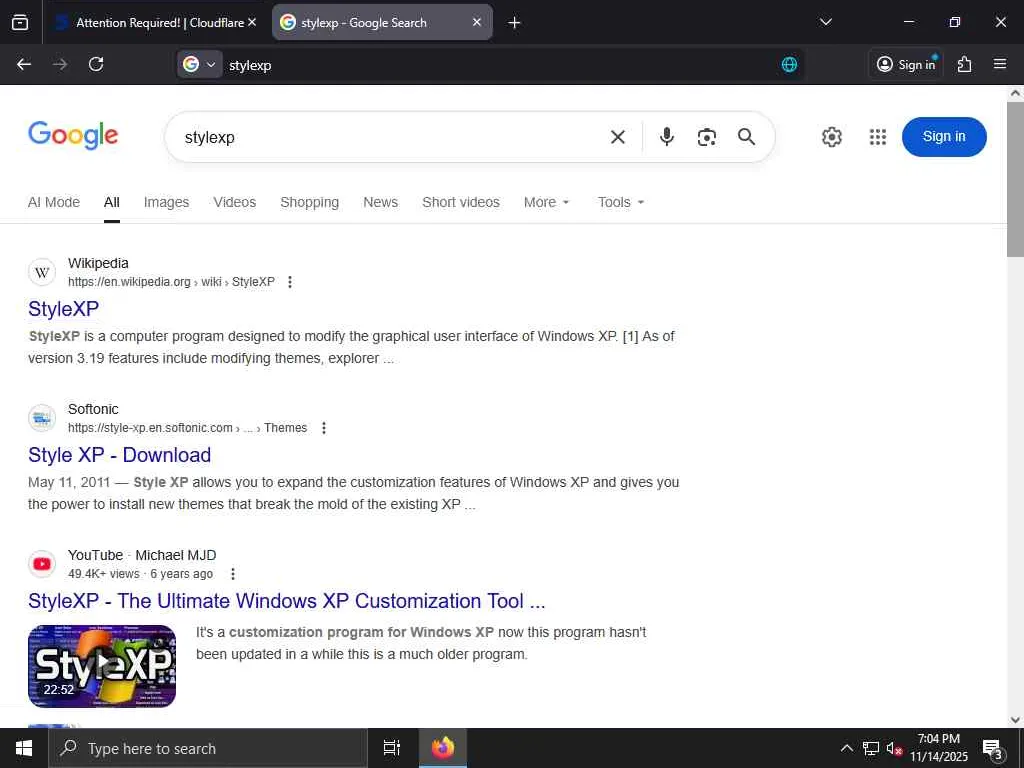Open more options for Wikipedia result
The height and width of the screenshot is (768, 1024).
pos(290,281)
